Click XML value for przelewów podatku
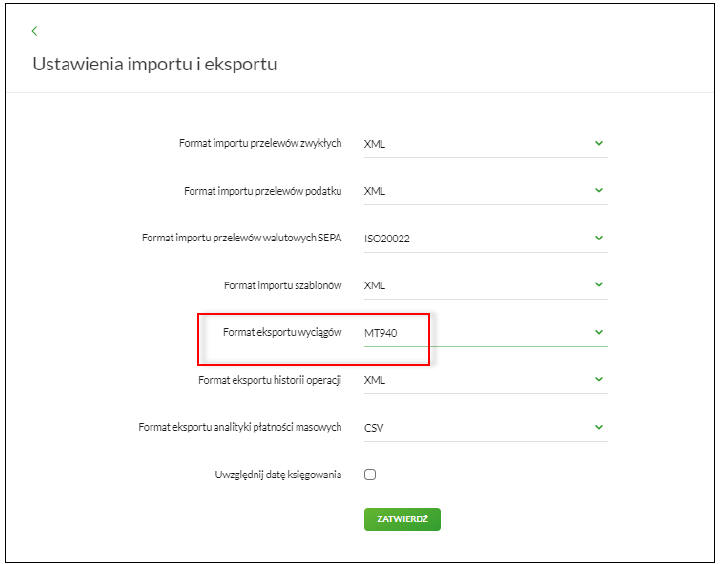720x564 pixels. pyautogui.click(x=374, y=191)
